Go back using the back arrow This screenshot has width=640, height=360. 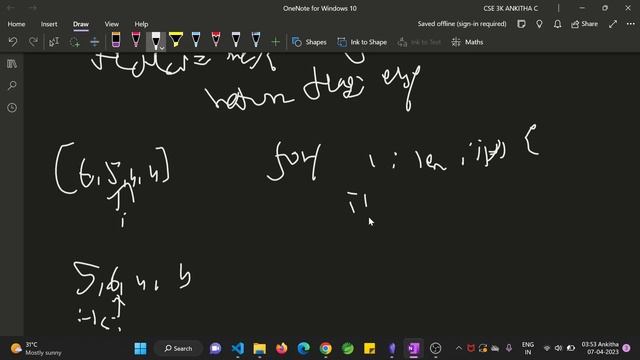[x=11, y=8]
